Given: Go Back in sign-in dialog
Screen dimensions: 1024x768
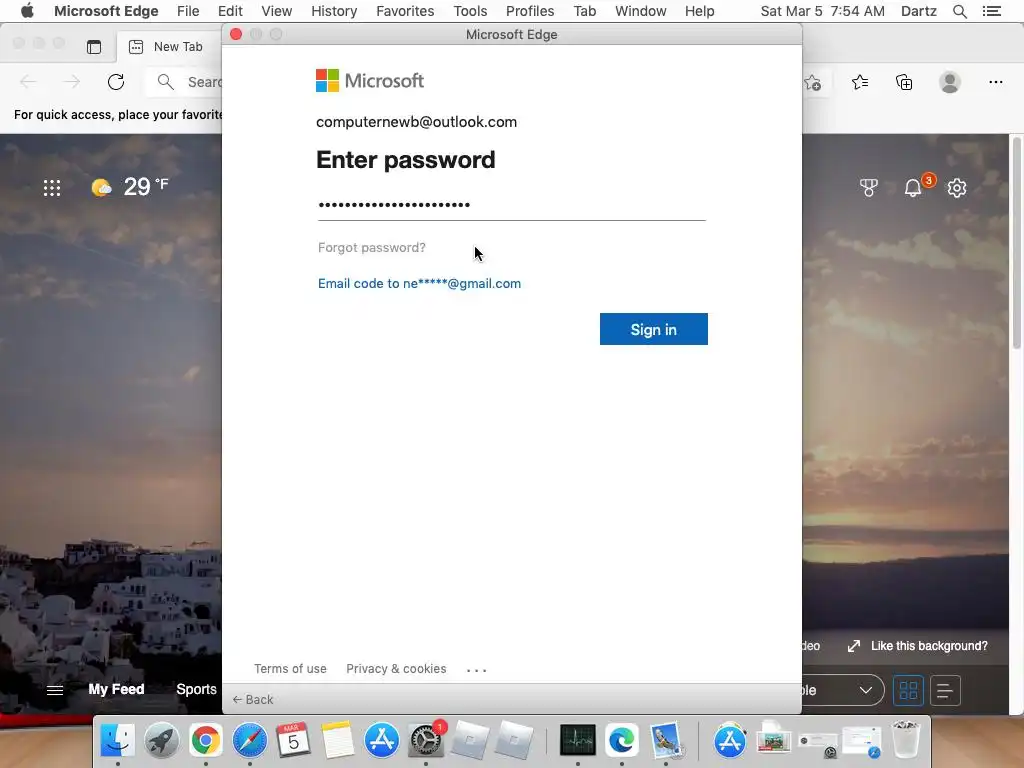Looking at the screenshot, I should coord(253,699).
